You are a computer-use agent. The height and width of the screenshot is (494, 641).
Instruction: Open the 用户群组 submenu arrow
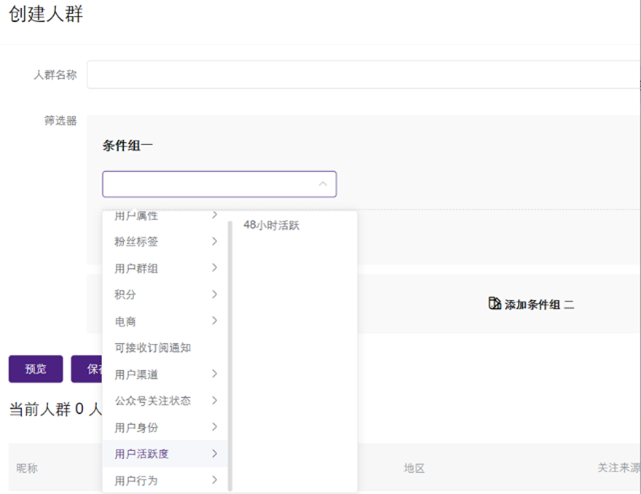pyautogui.click(x=214, y=268)
